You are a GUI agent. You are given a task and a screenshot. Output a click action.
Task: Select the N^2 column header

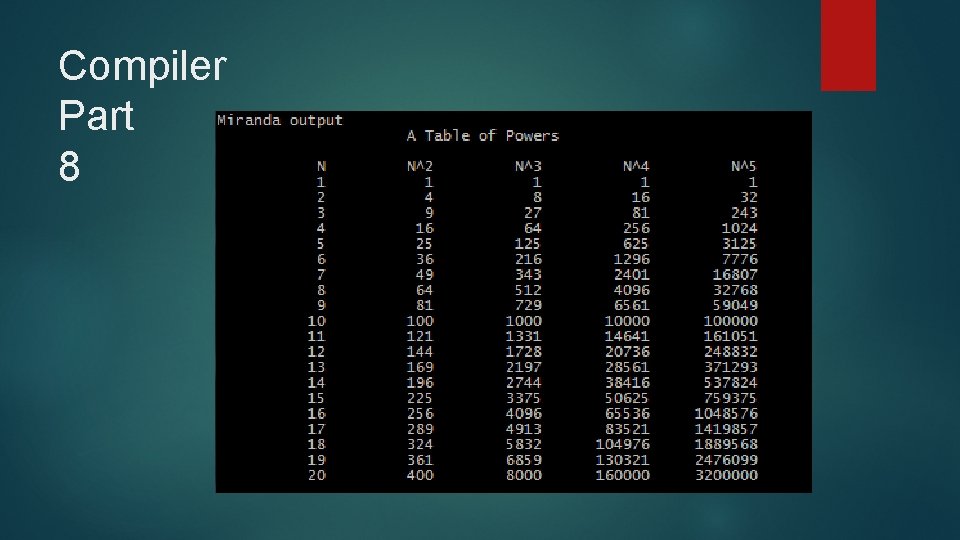coord(420,167)
